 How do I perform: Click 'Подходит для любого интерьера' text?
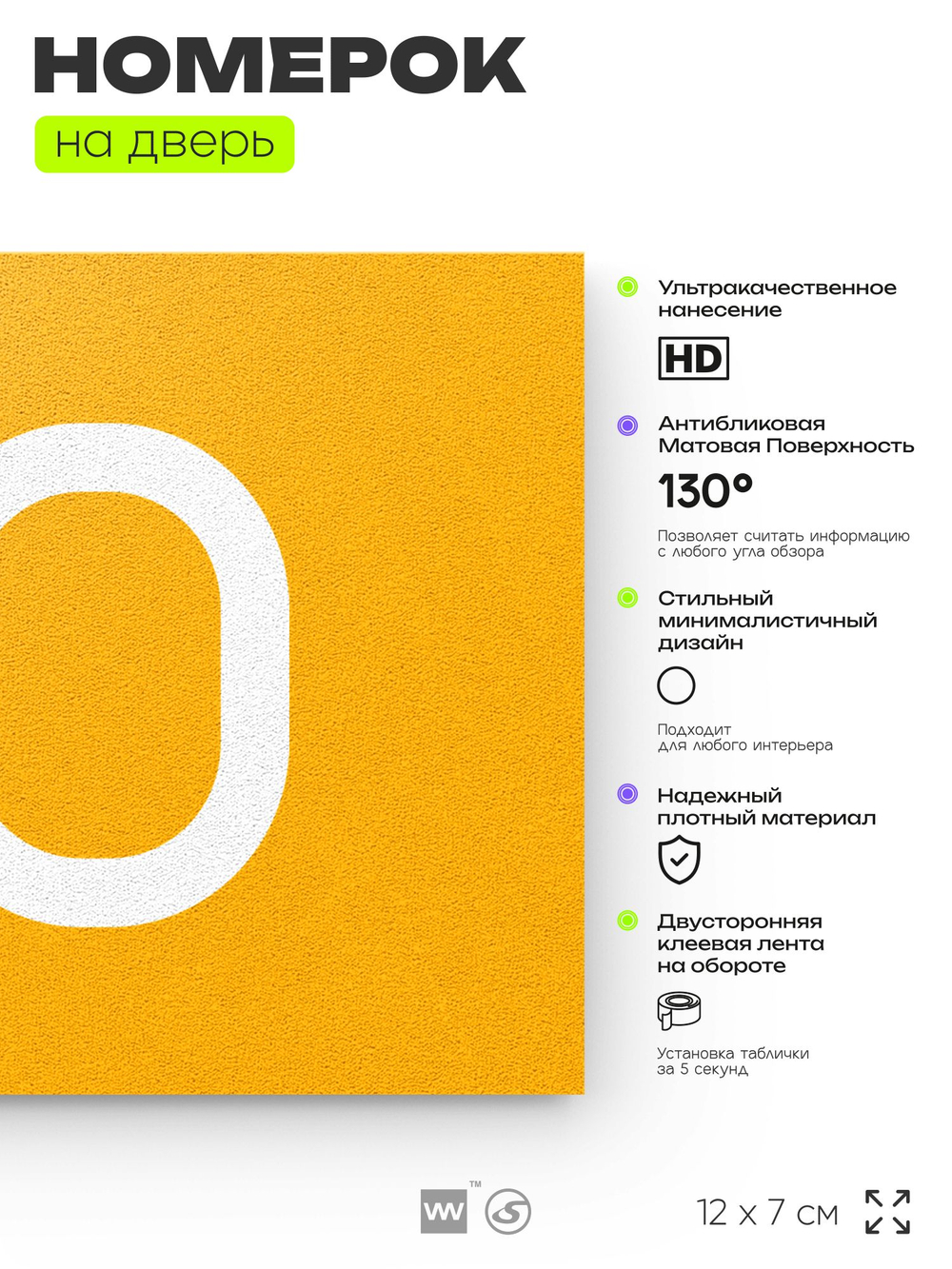744,738
